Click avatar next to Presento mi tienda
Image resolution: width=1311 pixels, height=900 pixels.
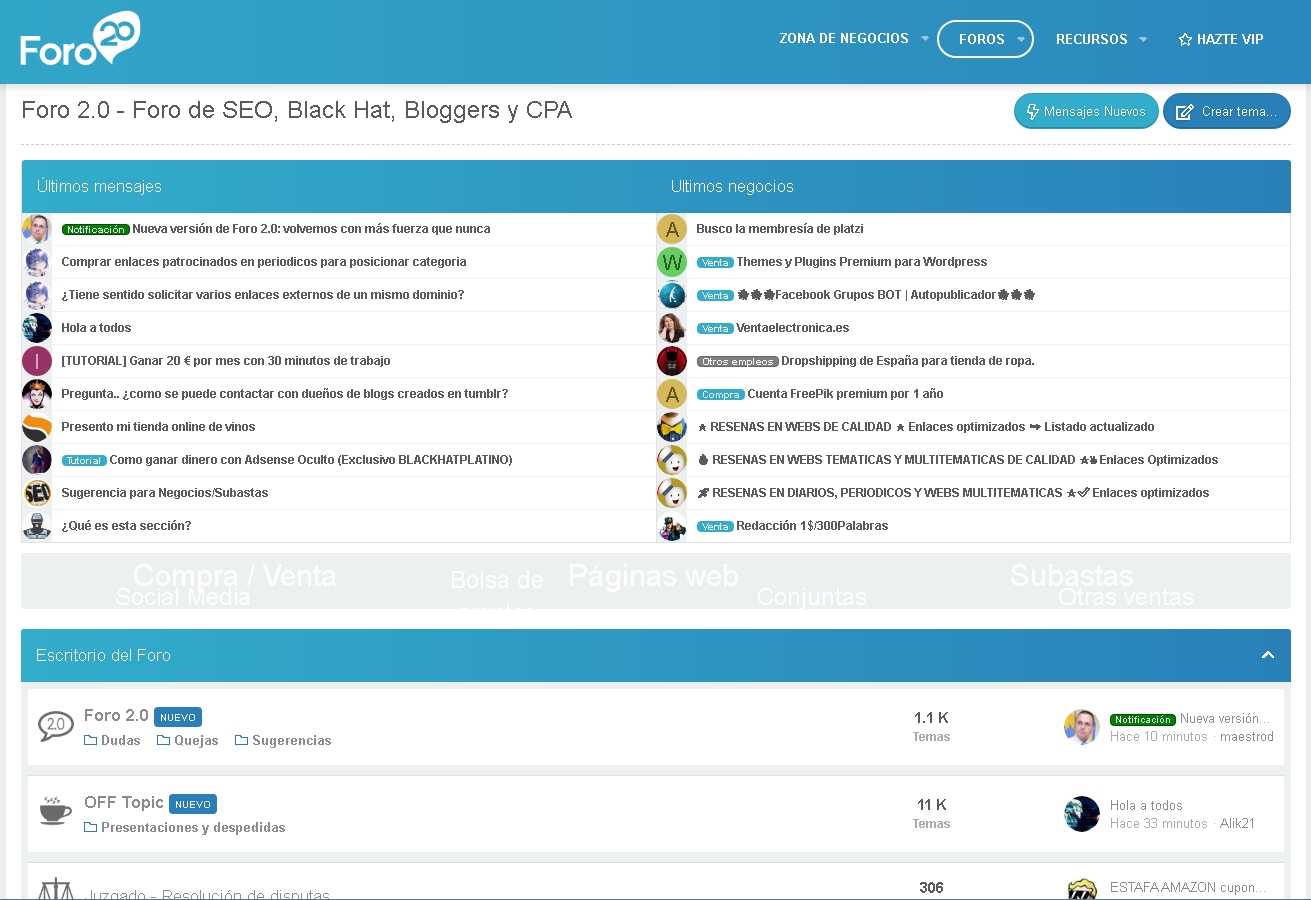[37, 427]
